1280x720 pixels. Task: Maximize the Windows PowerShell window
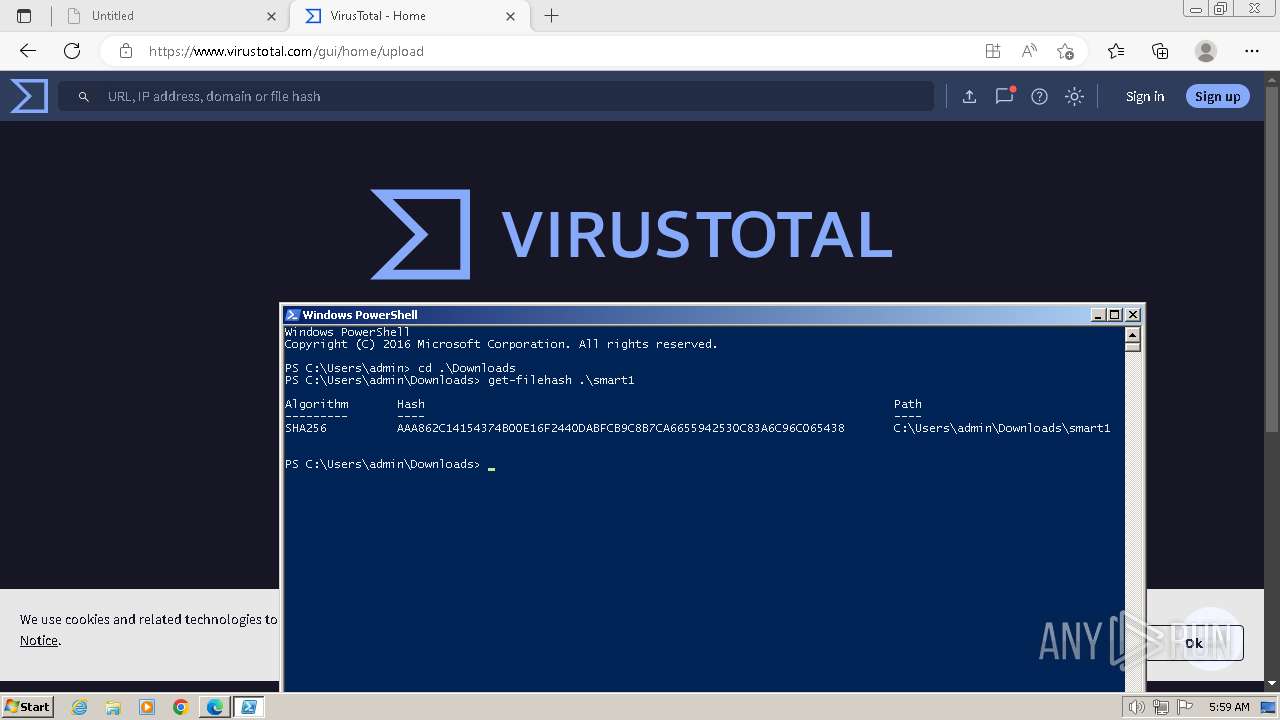click(x=1115, y=314)
